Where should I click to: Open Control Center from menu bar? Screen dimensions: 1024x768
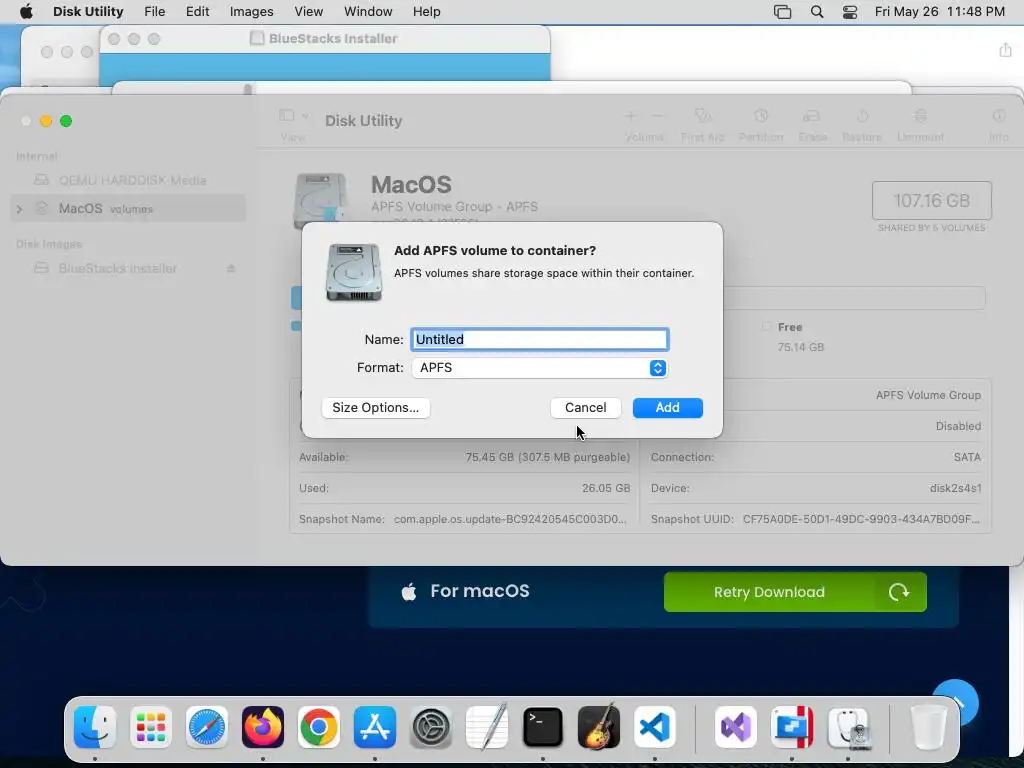coord(850,12)
